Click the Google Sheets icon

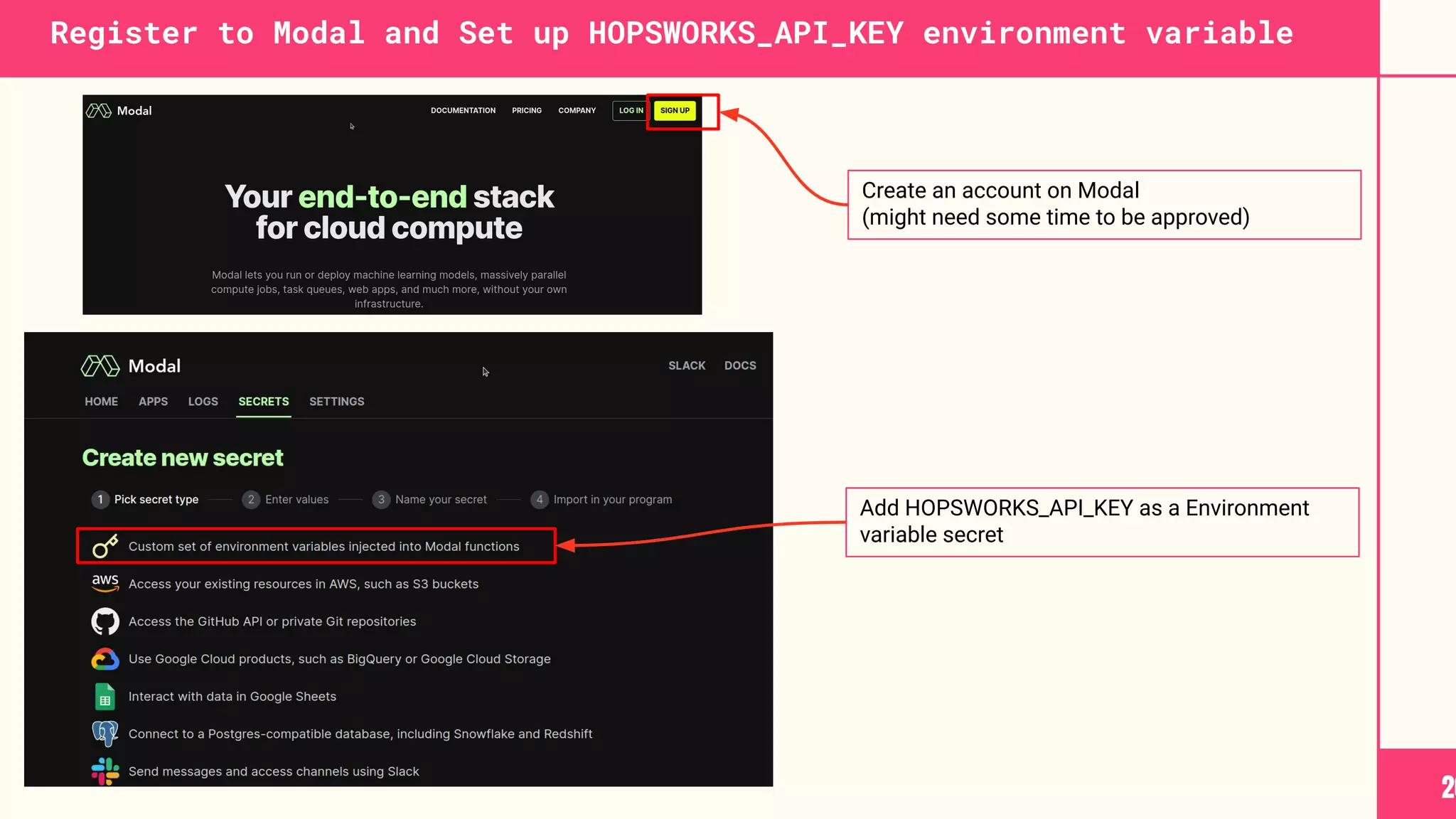click(105, 697)
